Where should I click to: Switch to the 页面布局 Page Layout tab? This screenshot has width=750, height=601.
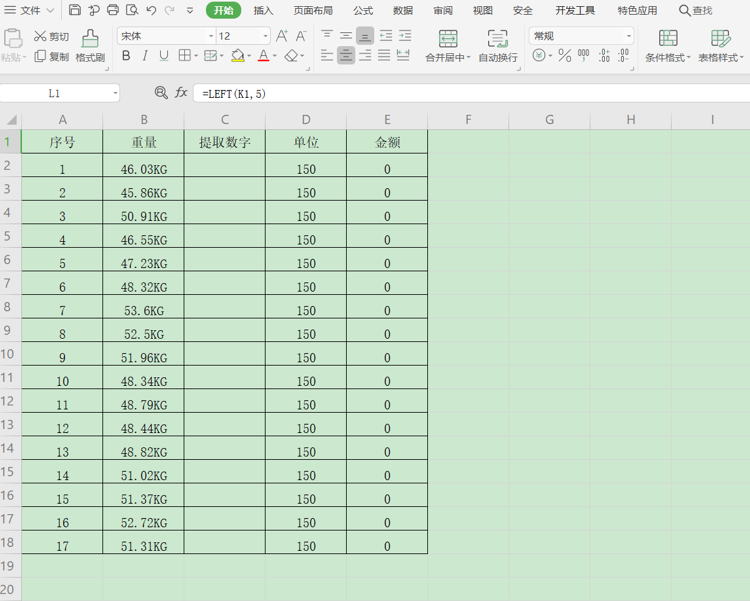(313, 10)
